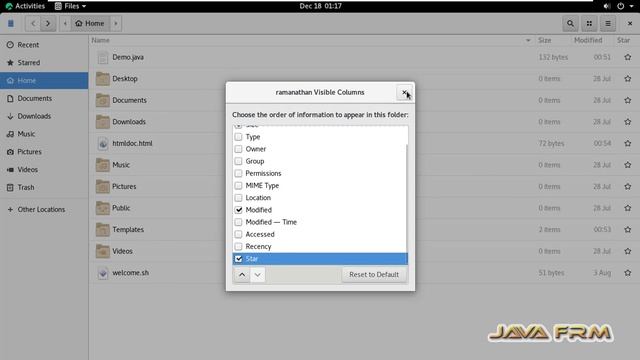Star the Music folder row

coord(628,165)
